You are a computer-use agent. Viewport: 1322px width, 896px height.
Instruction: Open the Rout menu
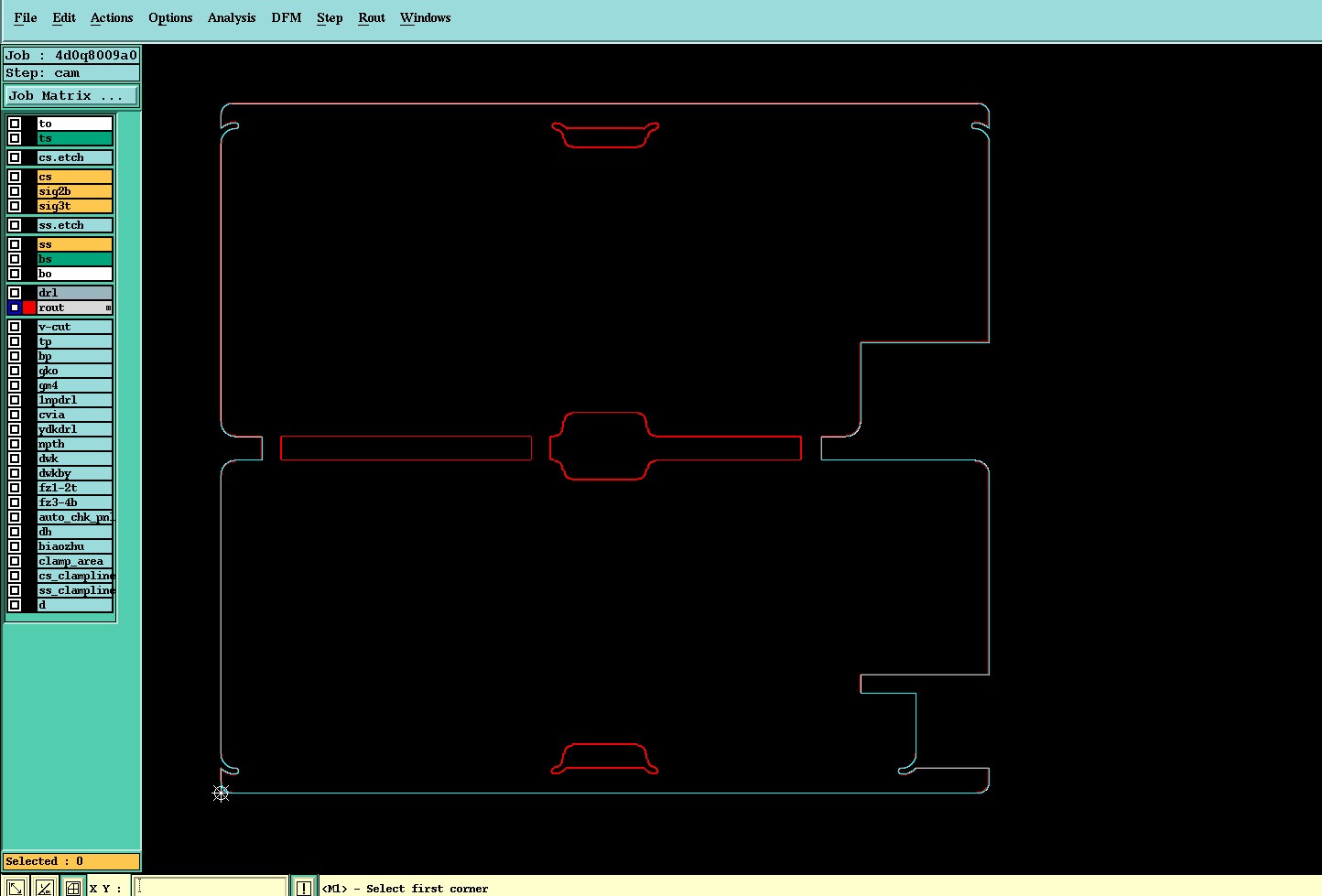(372, 17)
